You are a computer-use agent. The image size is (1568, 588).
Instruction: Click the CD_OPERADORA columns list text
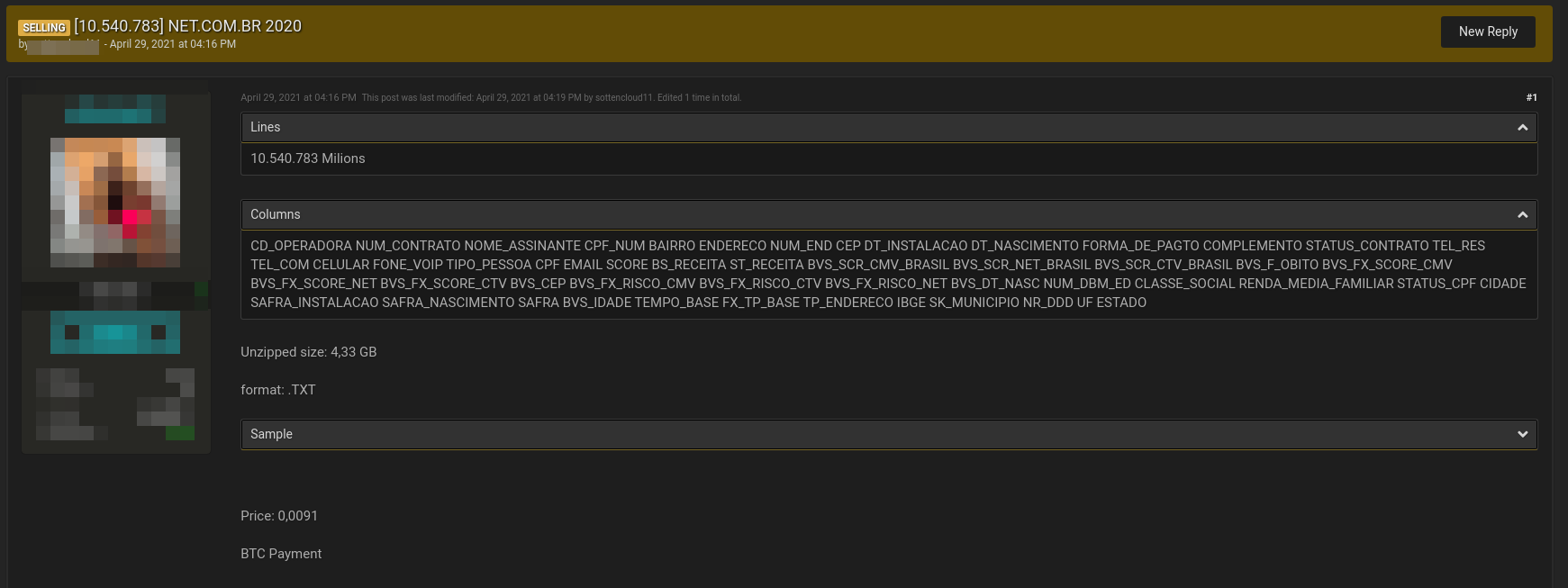click(888, 274)
